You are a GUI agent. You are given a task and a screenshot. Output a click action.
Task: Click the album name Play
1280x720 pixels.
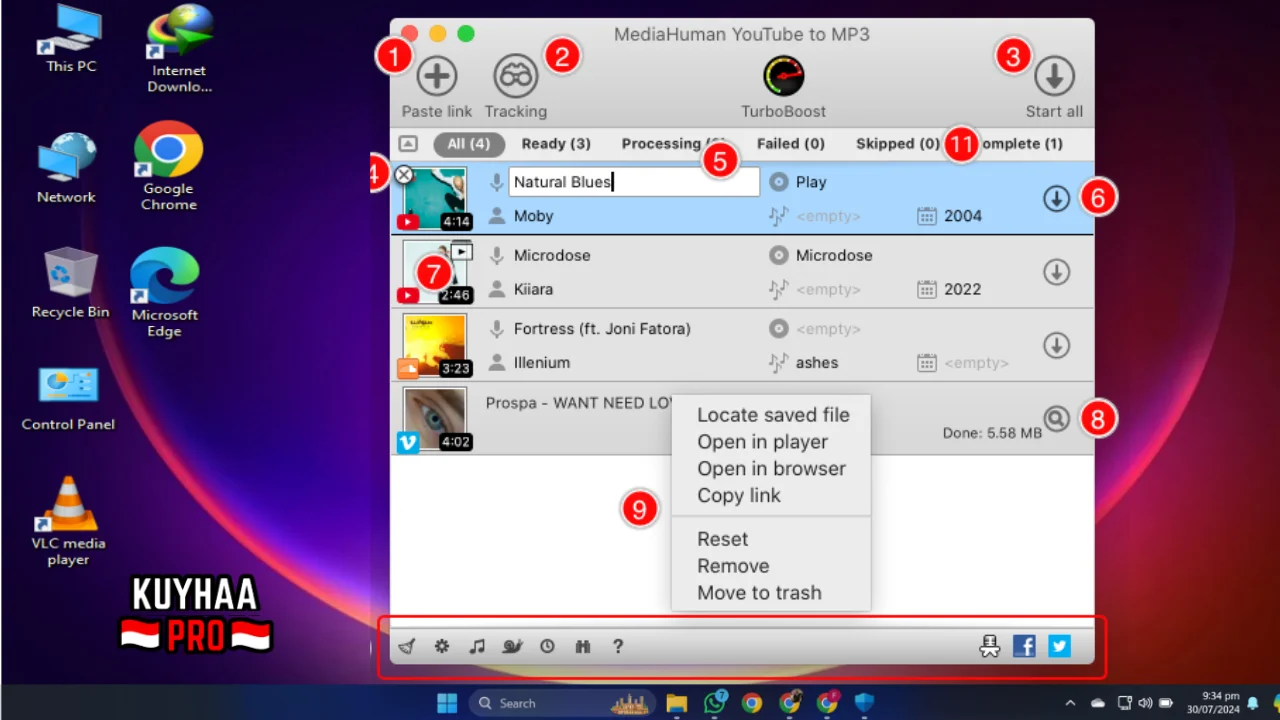[811, 182]
